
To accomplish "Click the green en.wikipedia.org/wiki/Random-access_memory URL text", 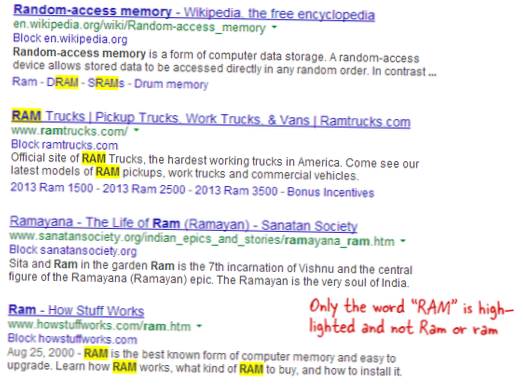I will tap(139, 26).
